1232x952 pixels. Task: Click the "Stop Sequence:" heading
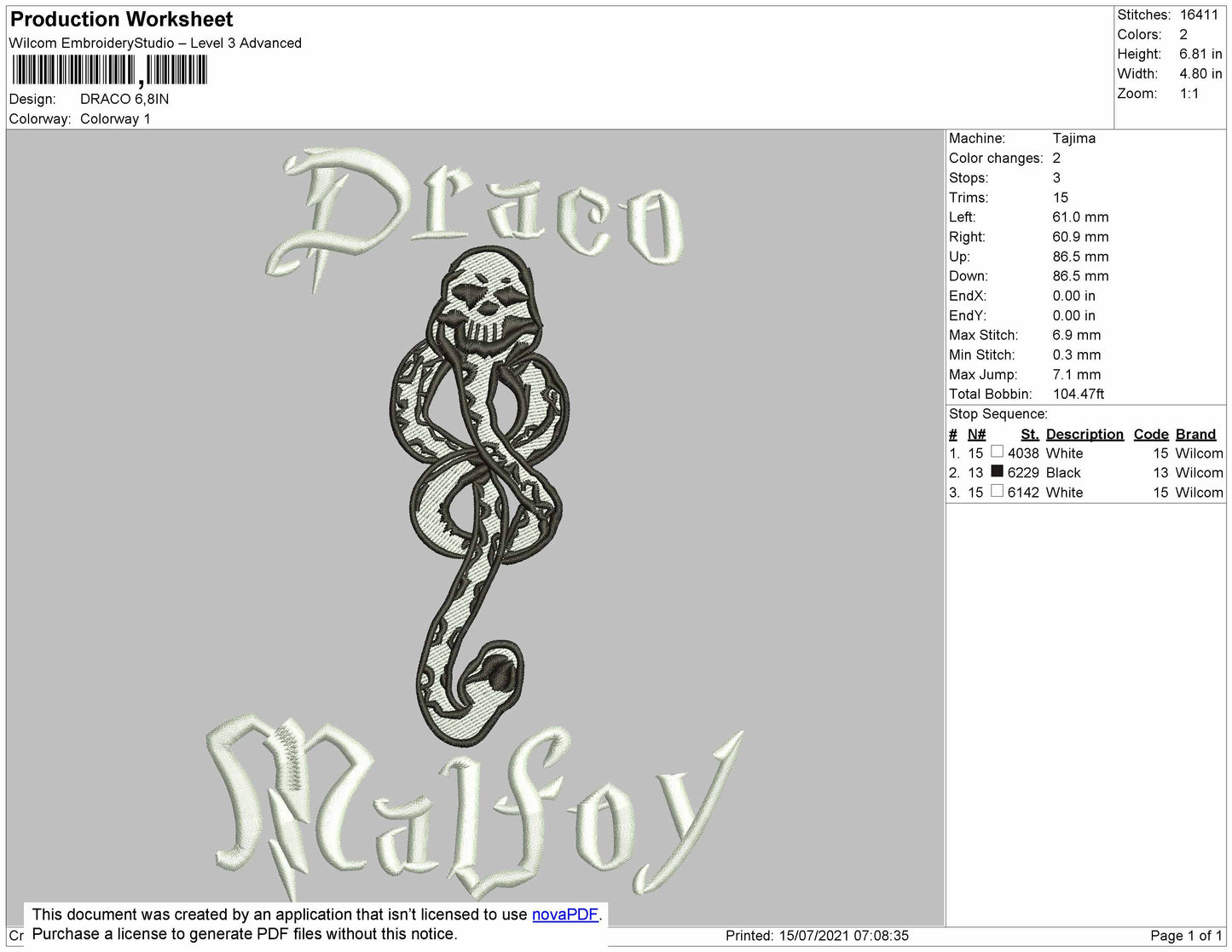tap(998, 413)
